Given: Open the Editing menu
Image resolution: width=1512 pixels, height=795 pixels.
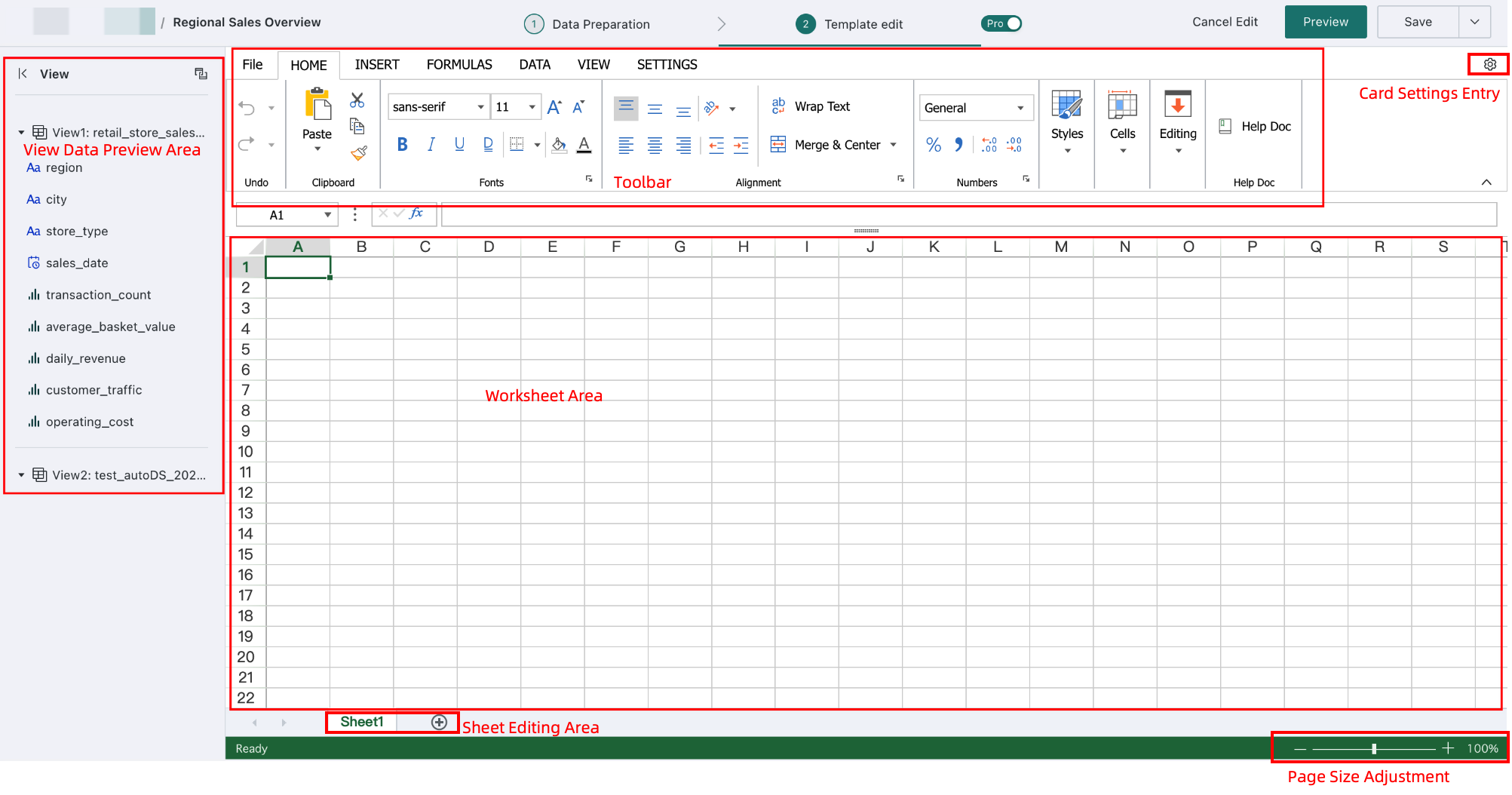Looking at the screenshot, I should [1178, 121].
